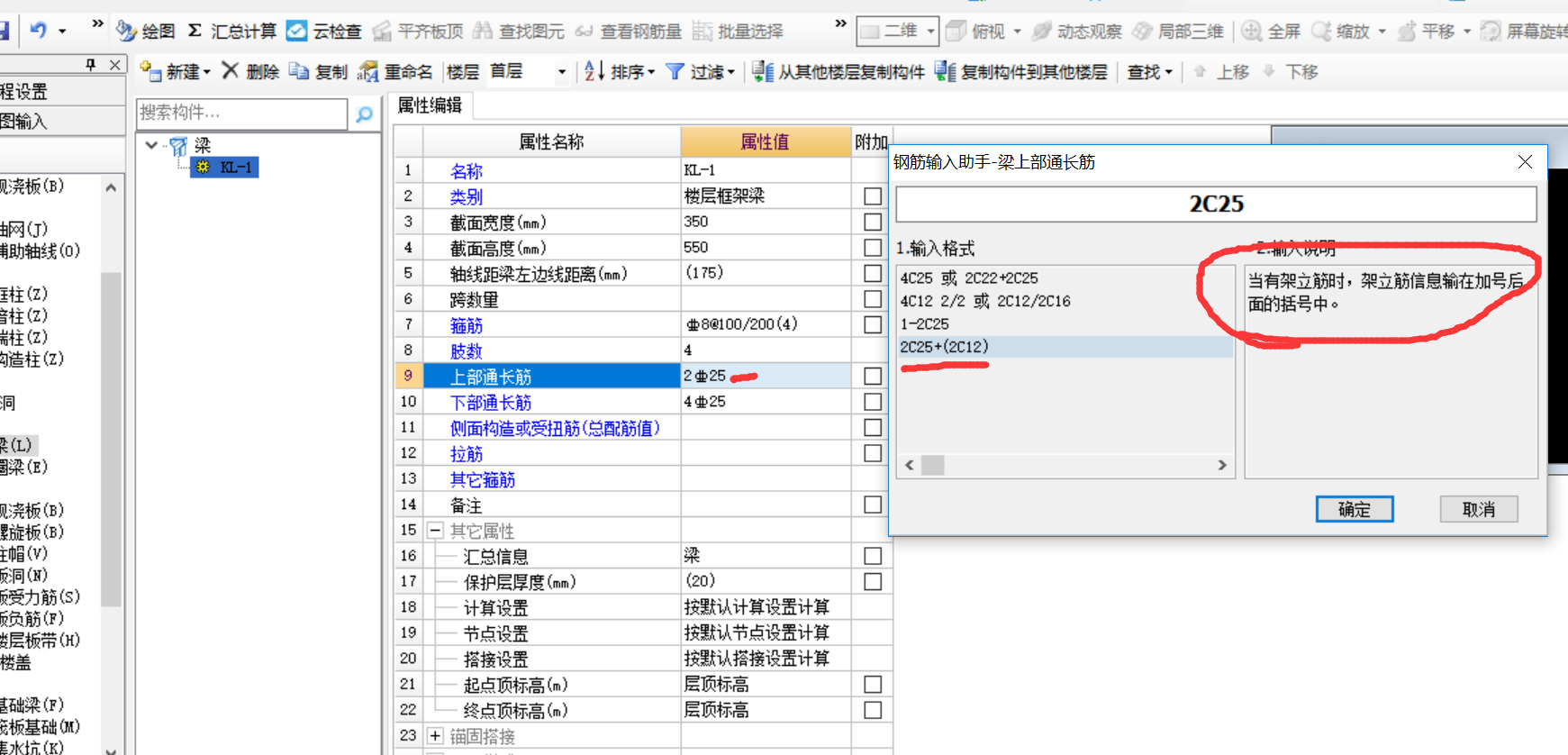Select 板受力筋(S) in the left list
This screenshot has height=755, width=1568.
[41, 596]
